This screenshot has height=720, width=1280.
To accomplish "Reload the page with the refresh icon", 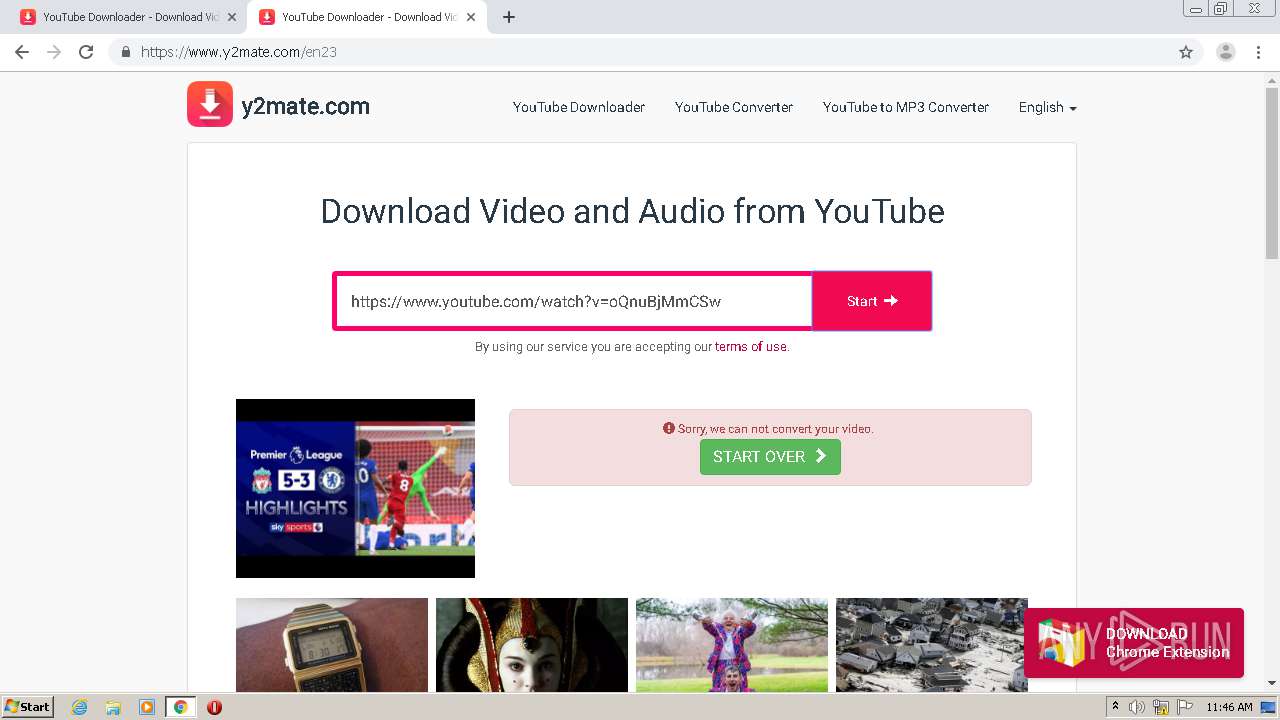I will pyautogui.click(x=86, y=52).
